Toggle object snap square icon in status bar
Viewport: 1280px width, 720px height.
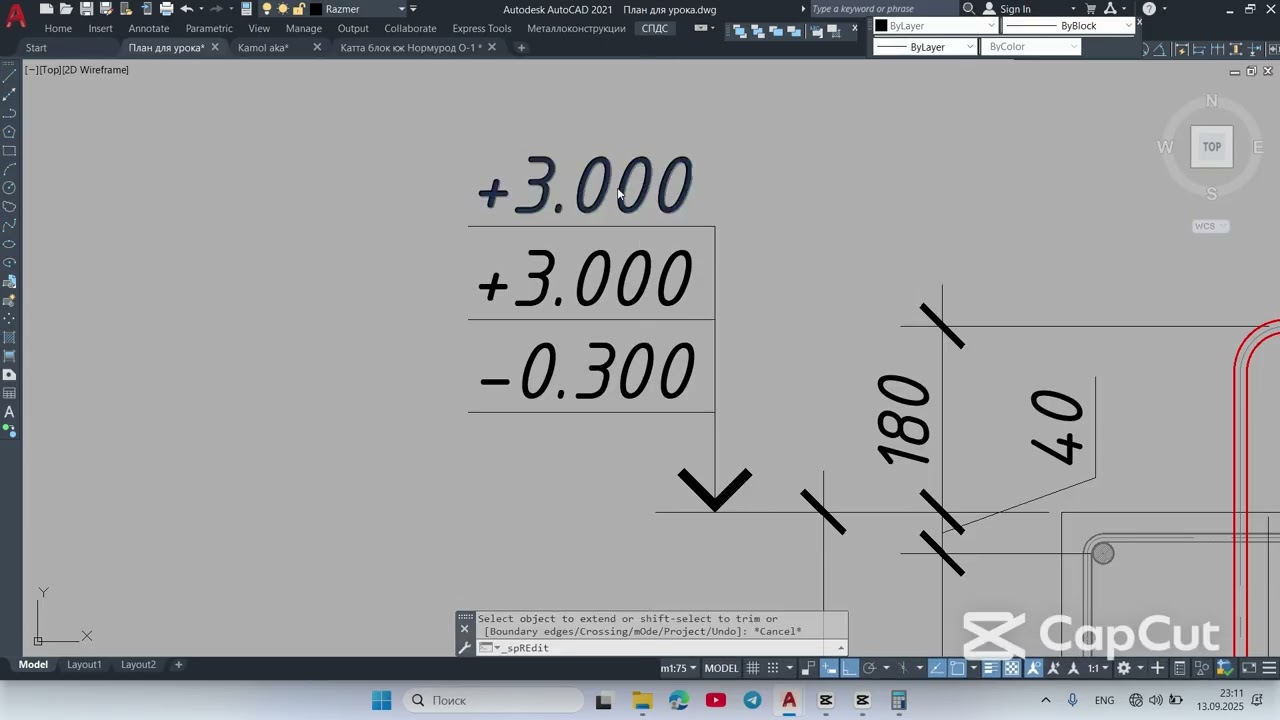click(957, 668)
